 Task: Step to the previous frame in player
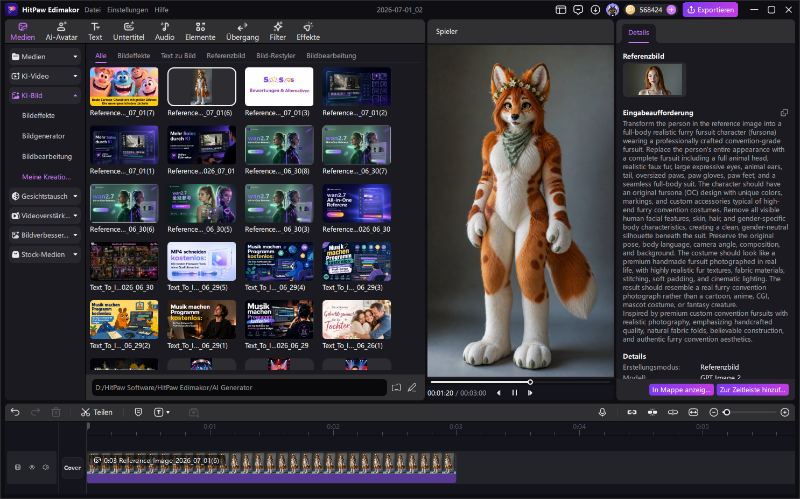498,393
